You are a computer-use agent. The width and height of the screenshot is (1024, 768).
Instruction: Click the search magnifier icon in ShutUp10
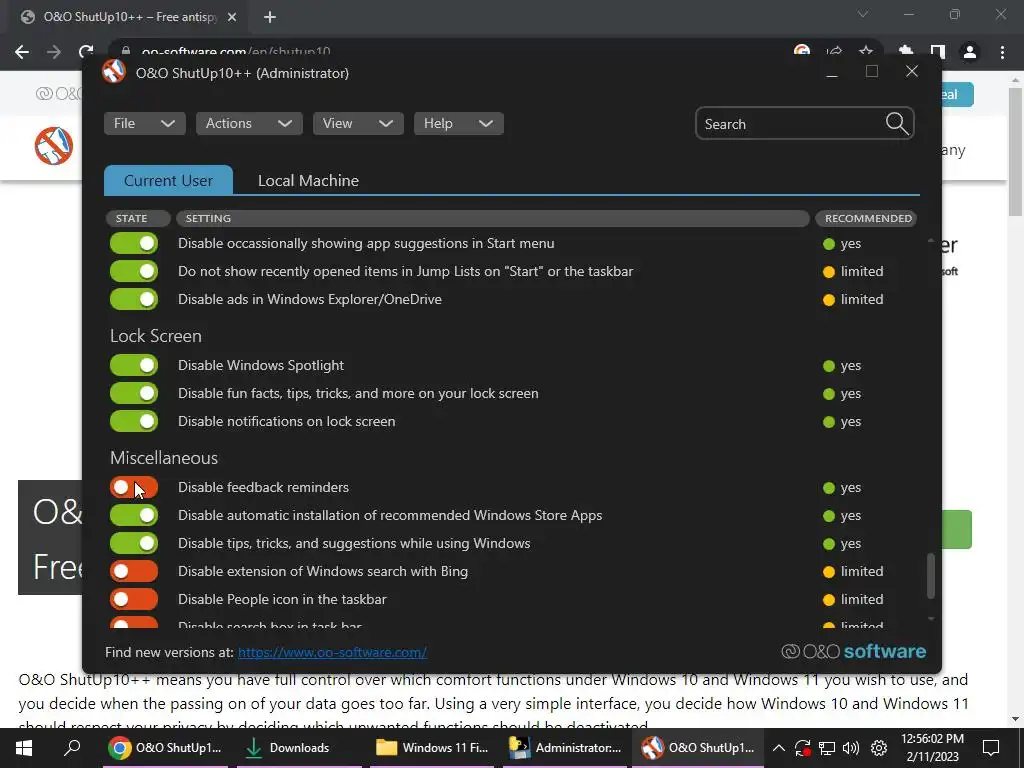(897, 123)
